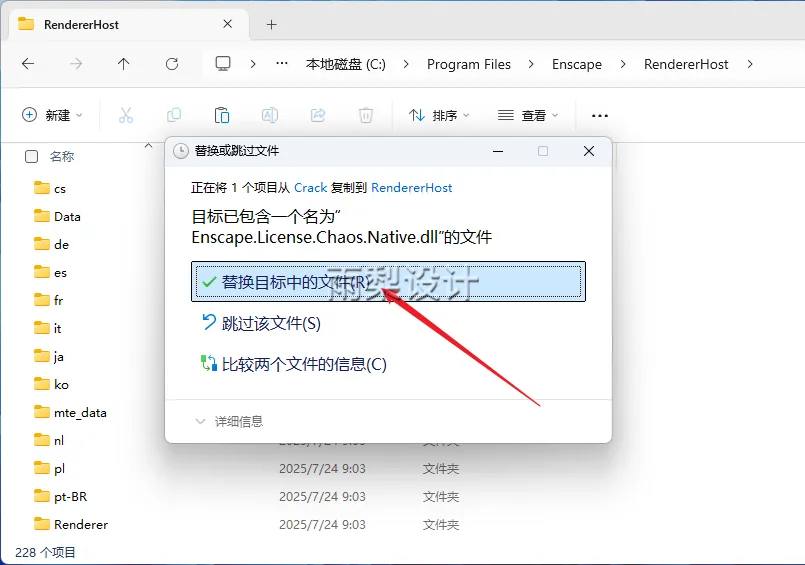Click the This PC monitor icon in address bar
This screenshot has height=565, width=805.
coord(223,64)
